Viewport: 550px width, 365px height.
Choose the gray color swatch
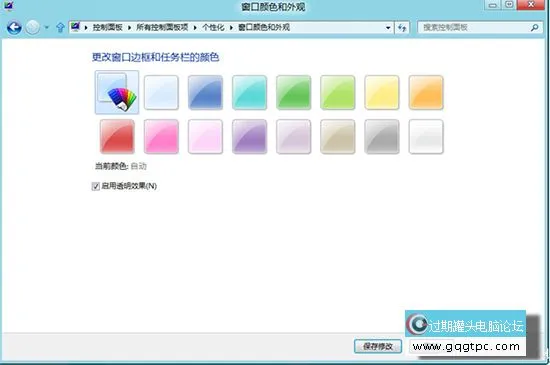(382, 137)
